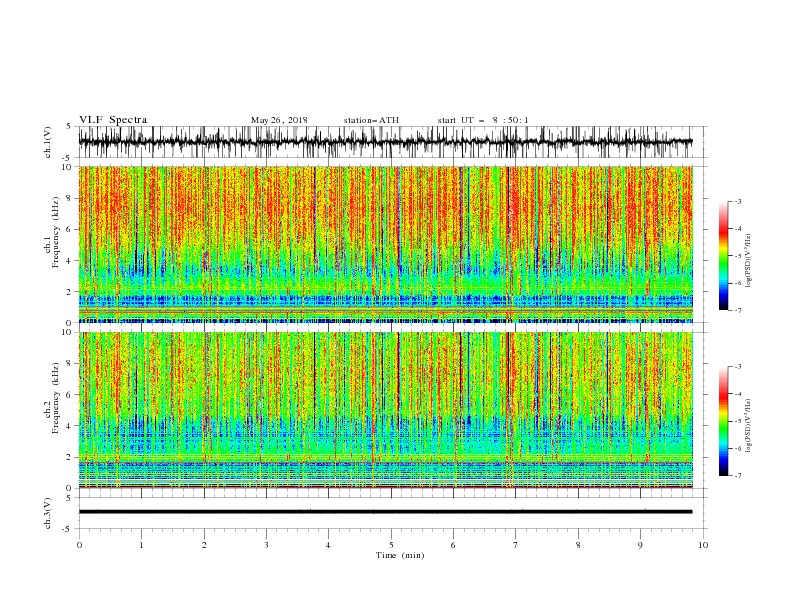Image resolution: width=792 pixels, height=612 pixels.
Task: Click inside the ch.1 spectrogram panel
Action: 385,244
